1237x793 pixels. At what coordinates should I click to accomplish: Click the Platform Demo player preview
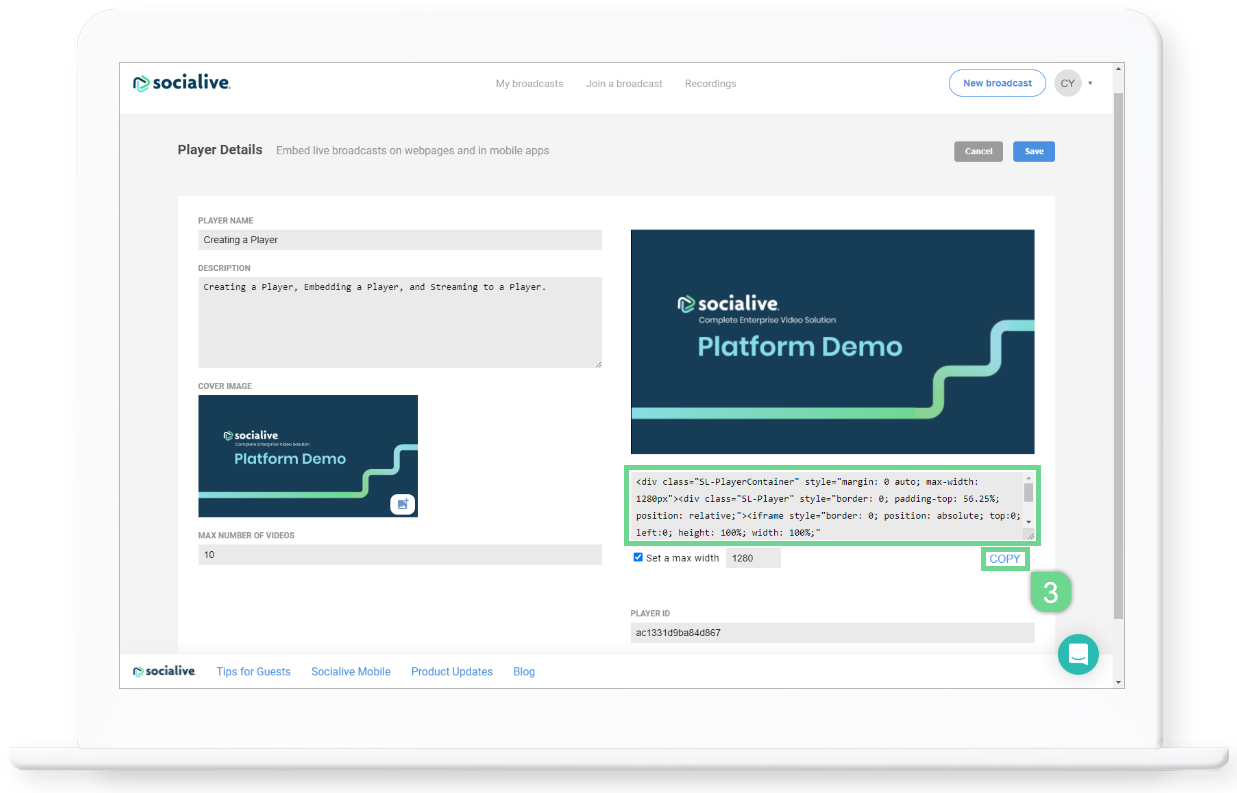pos(832,342)
